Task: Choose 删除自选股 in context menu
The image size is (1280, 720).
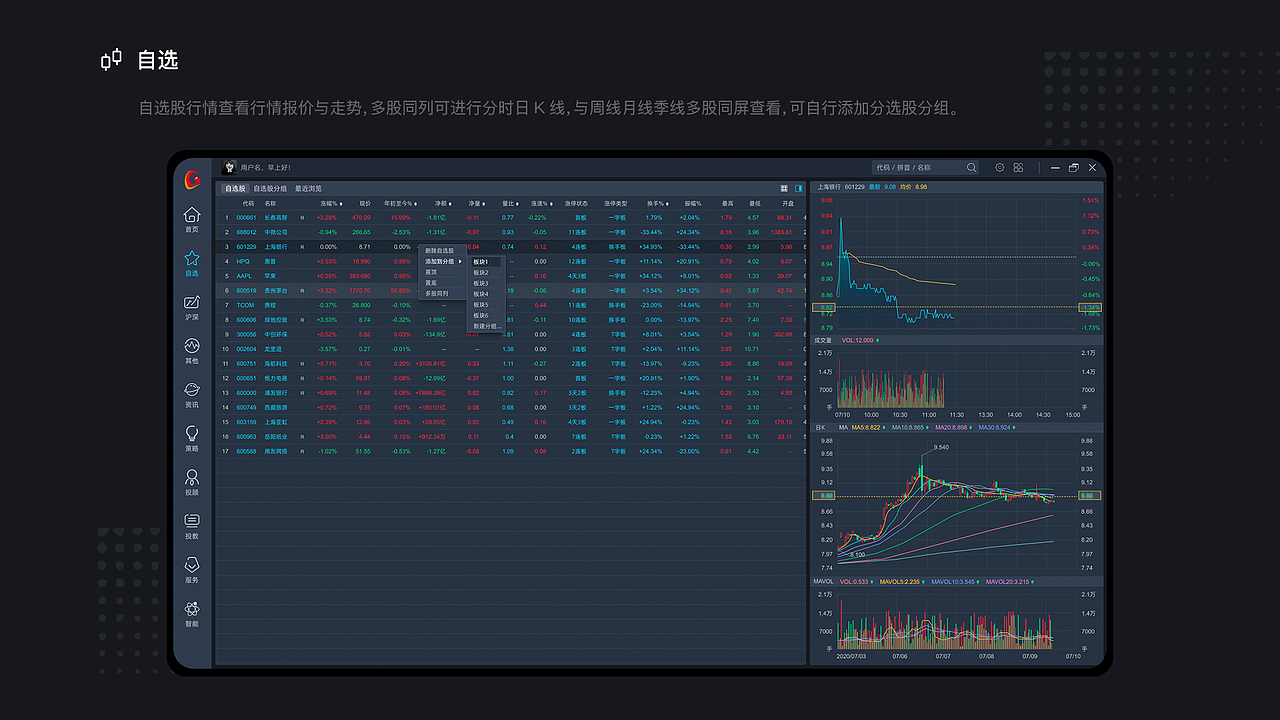Action: pos(440,251)
